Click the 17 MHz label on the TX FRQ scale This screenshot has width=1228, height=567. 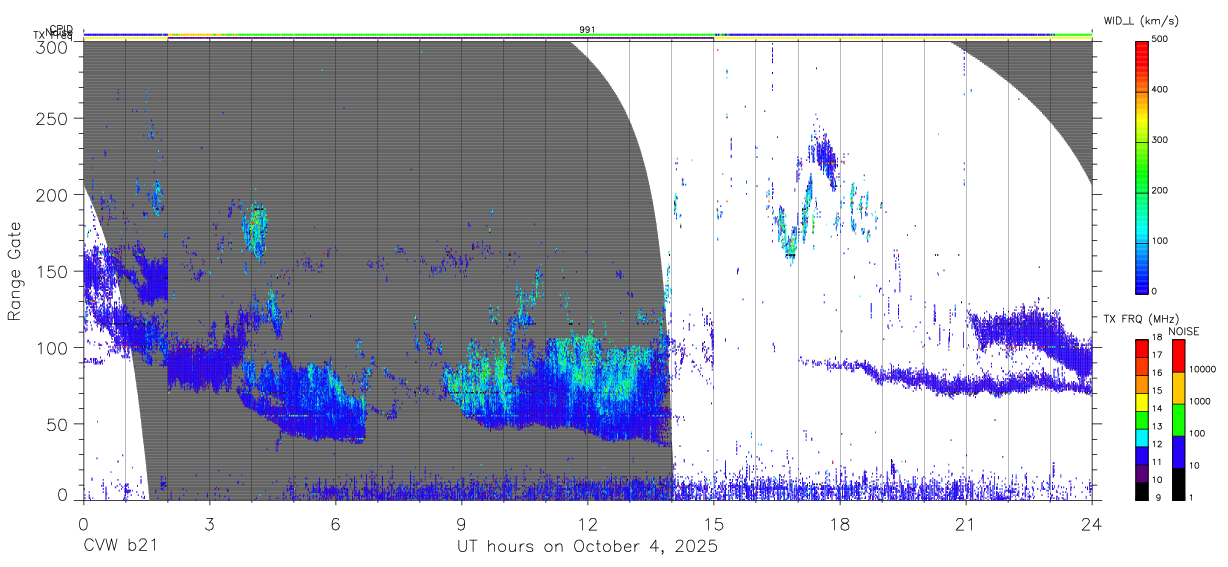[x=1159, y=355]
